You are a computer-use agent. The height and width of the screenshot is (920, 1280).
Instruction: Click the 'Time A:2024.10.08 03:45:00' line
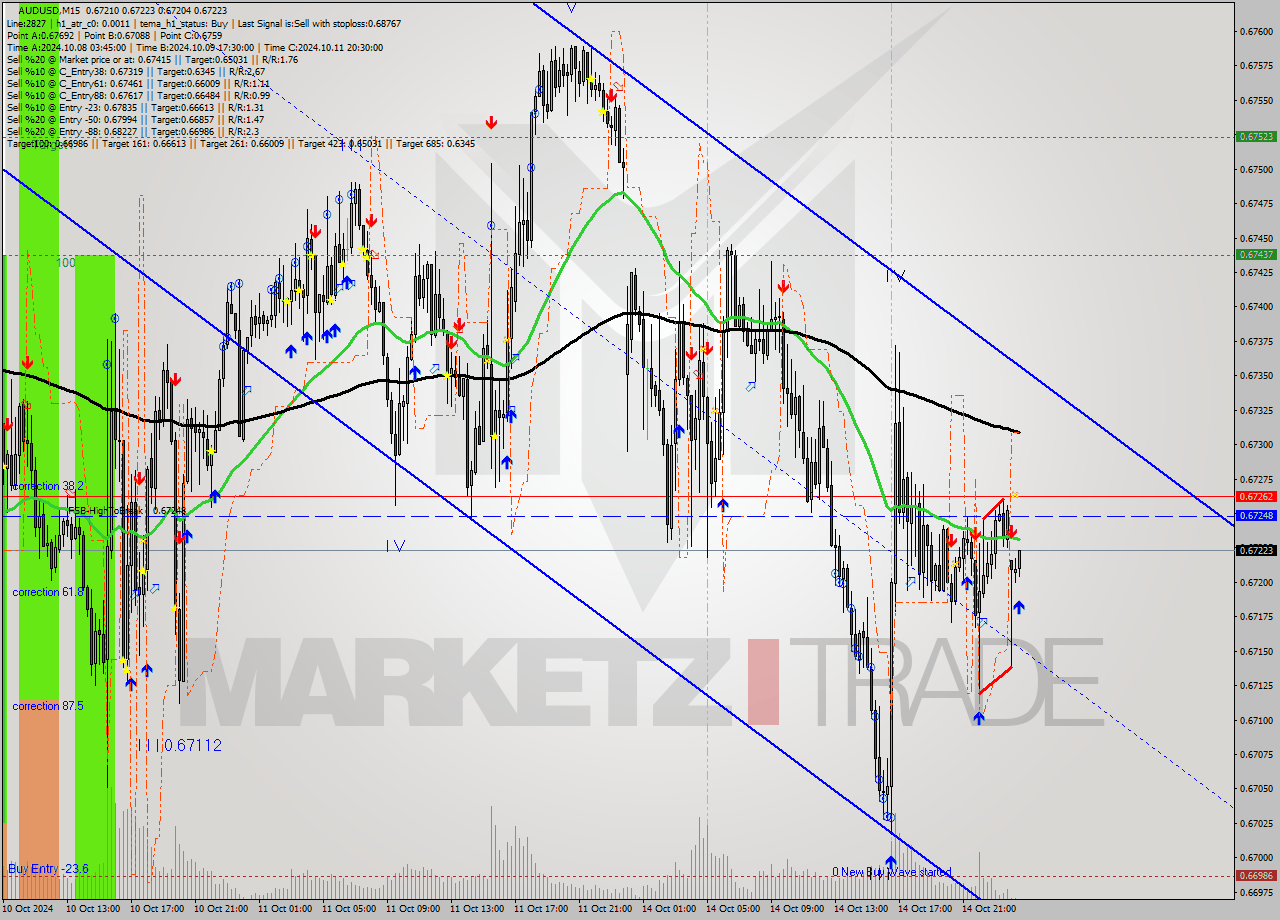coord(66,47)
